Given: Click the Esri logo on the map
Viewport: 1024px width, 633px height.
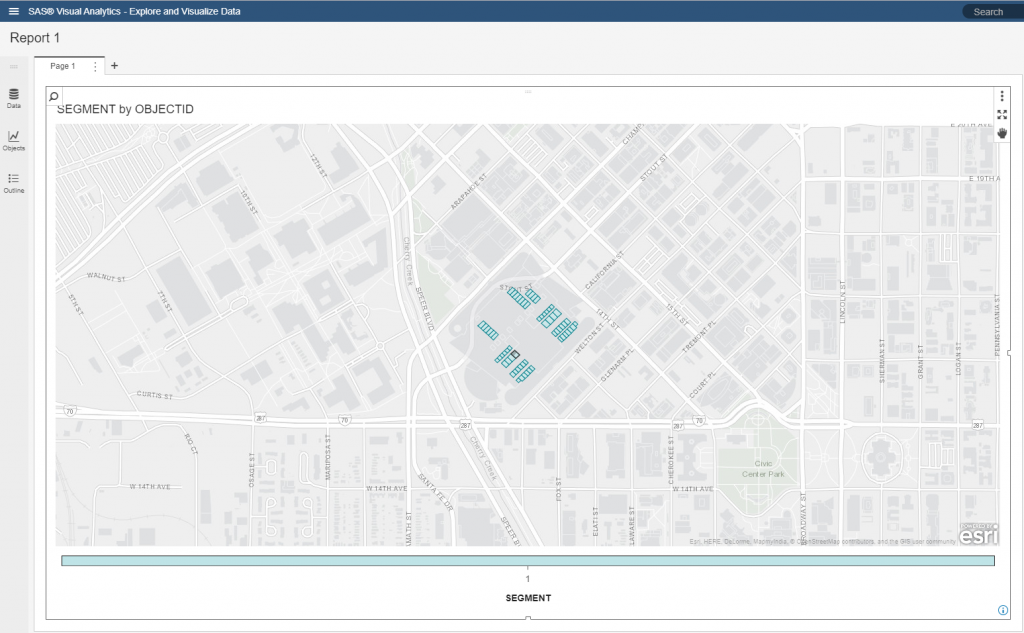Looking at the screenshot, I should point(977,535).
